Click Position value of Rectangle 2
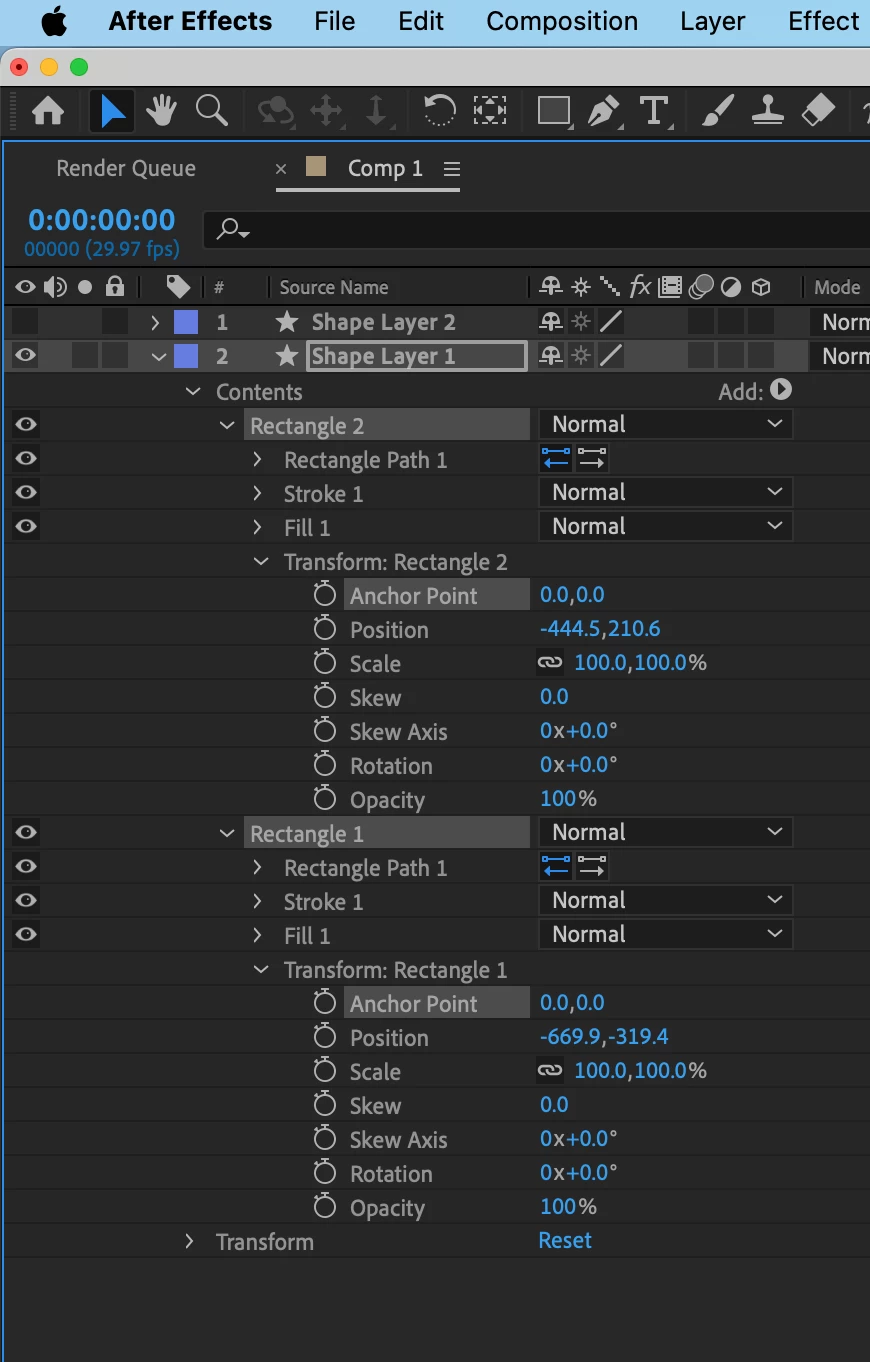The height and width of the screenshot is (1362, 870). click(600, 629)
